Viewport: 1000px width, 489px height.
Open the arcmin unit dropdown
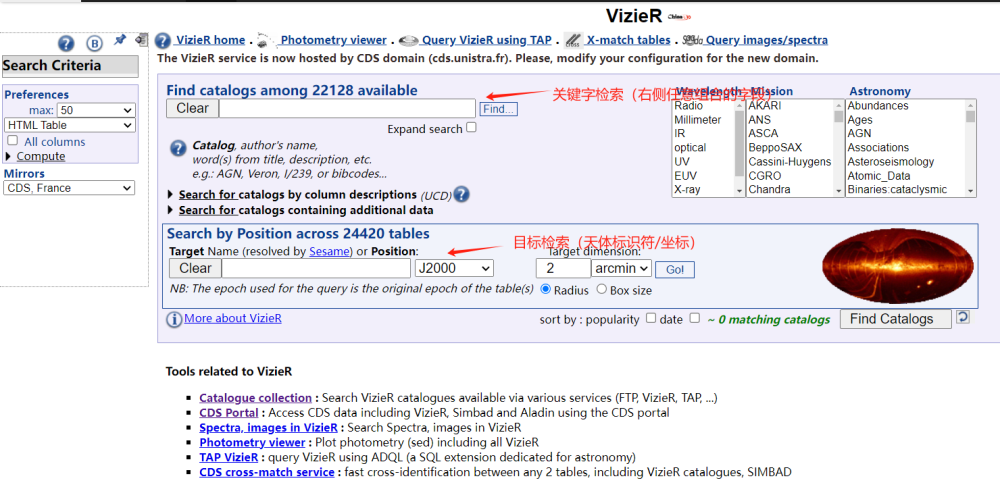click(x=621, y=268)
